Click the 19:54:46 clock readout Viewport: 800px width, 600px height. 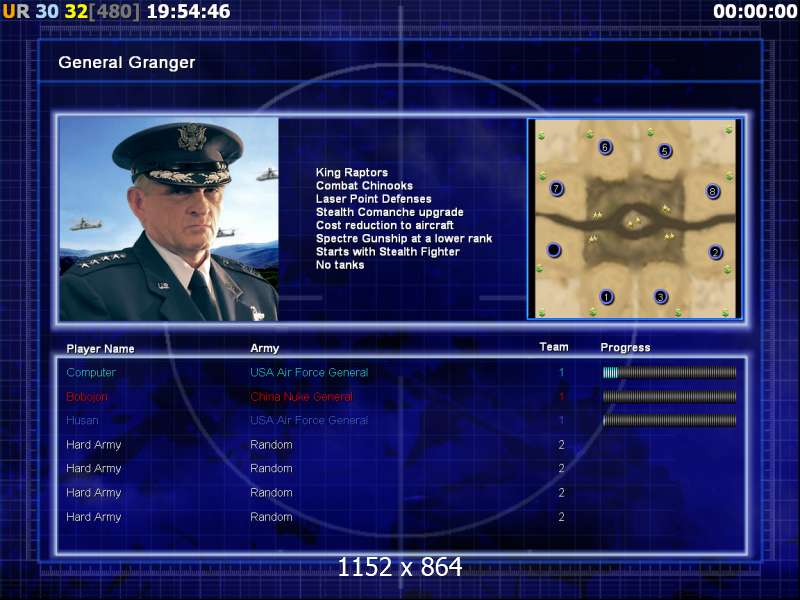(x=188, y=11)
